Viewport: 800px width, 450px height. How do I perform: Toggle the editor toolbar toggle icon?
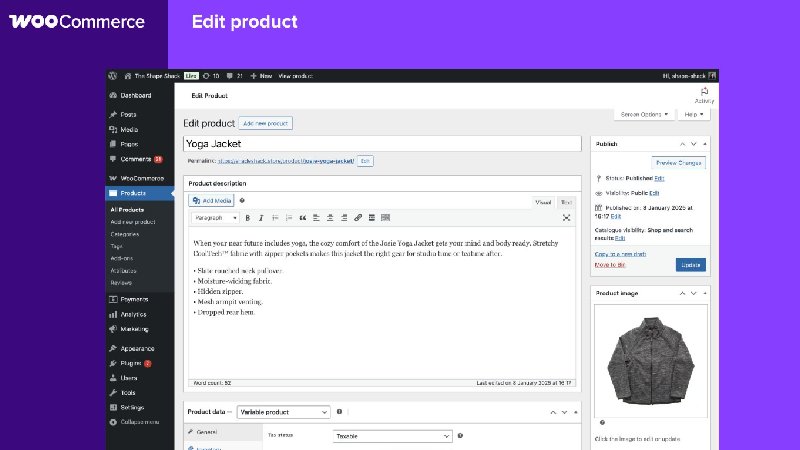click(x=386, y=218)
